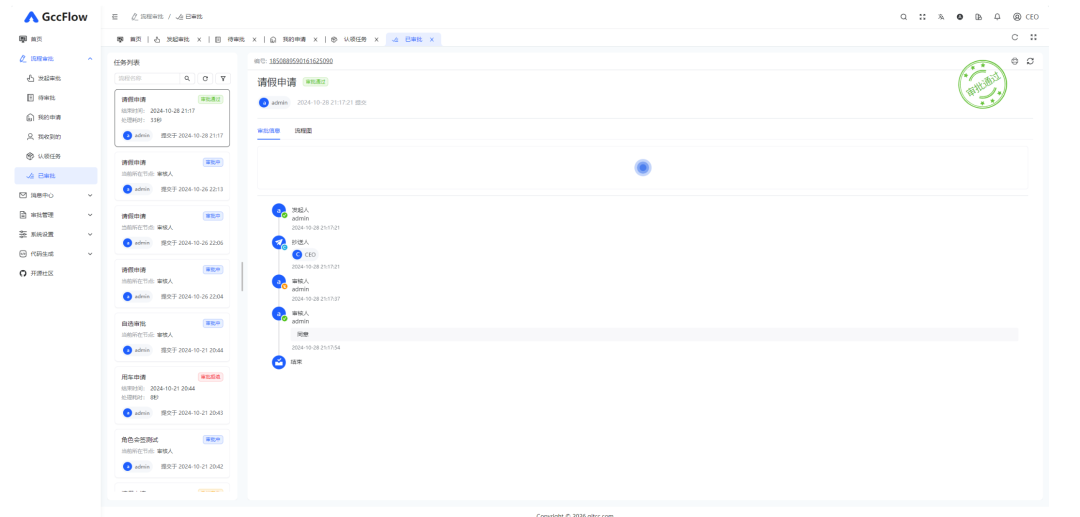Select the 角色会签测试 task card

tap(172, 453)
